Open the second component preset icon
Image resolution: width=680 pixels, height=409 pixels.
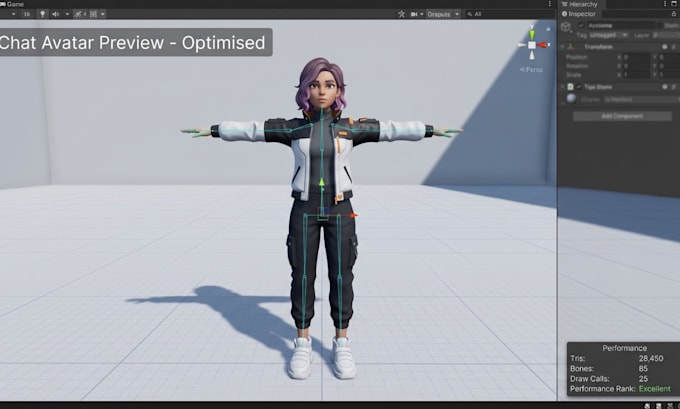673,87
